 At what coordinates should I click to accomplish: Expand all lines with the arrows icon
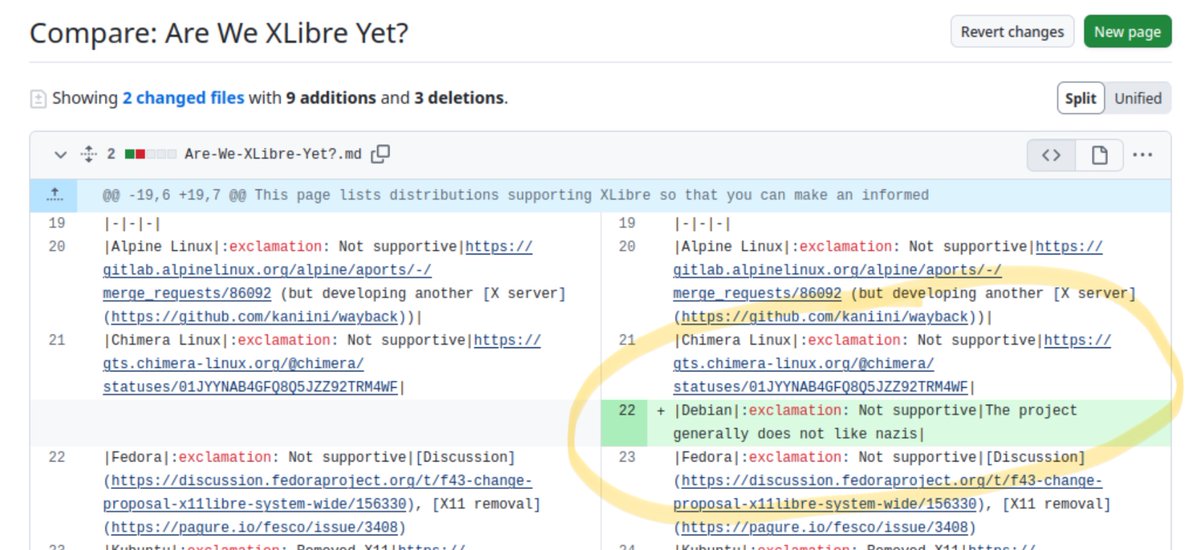tap(88, 155)
